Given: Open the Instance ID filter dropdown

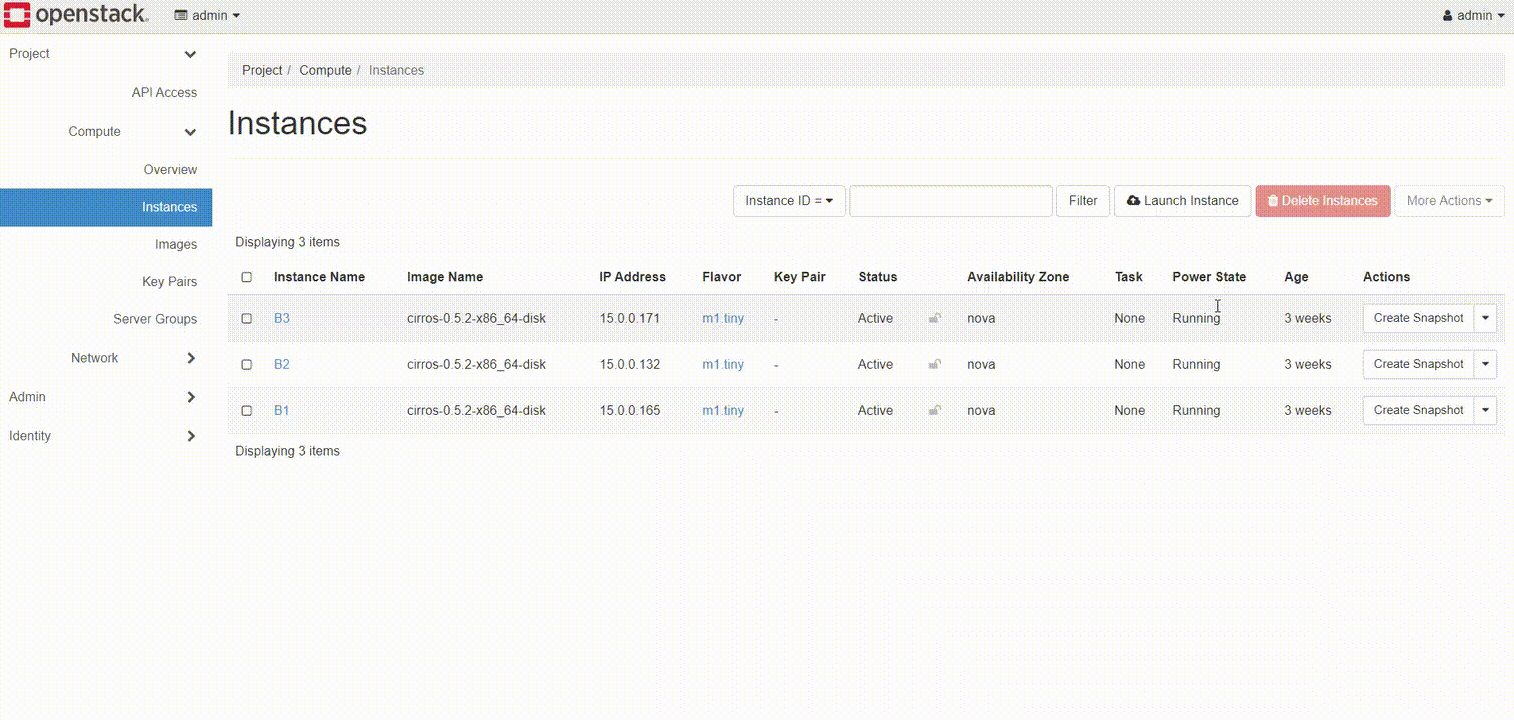Looking at the screenshot, I should point(789,201).
